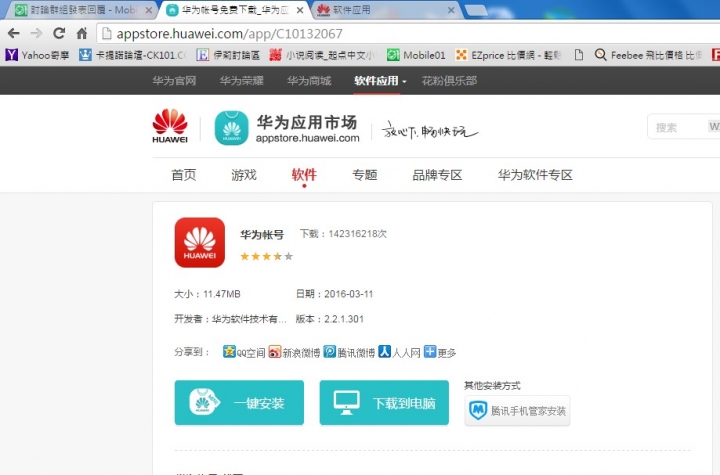Open the Mobile01 bookmark

416,55
